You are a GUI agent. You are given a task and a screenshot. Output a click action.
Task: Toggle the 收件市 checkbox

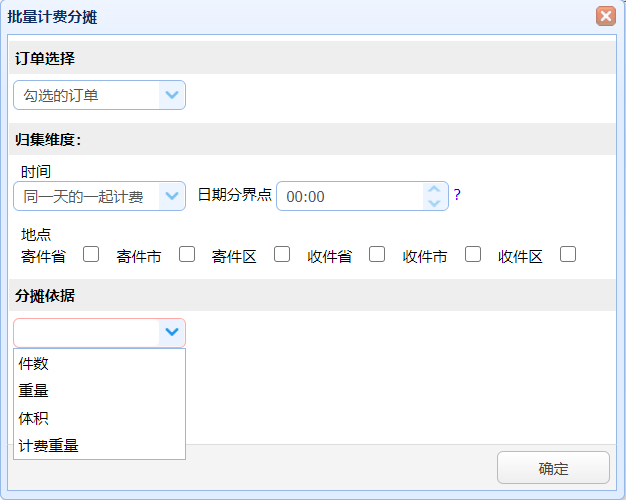point(473,254)
